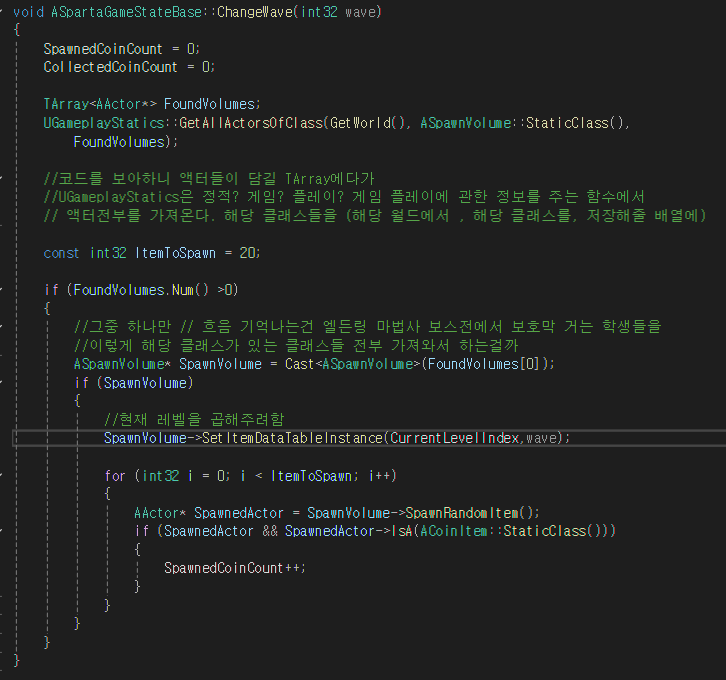This screenshot has width=726, height=680.
Task: Click the ASpartaGameStateBase class name
Action: click(x=126, y=12)
